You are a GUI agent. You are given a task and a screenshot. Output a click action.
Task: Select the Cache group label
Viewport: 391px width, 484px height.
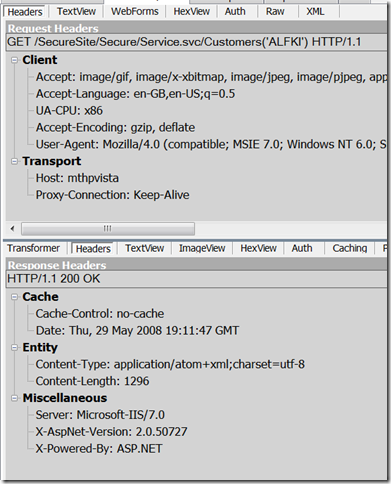point(40,297)
